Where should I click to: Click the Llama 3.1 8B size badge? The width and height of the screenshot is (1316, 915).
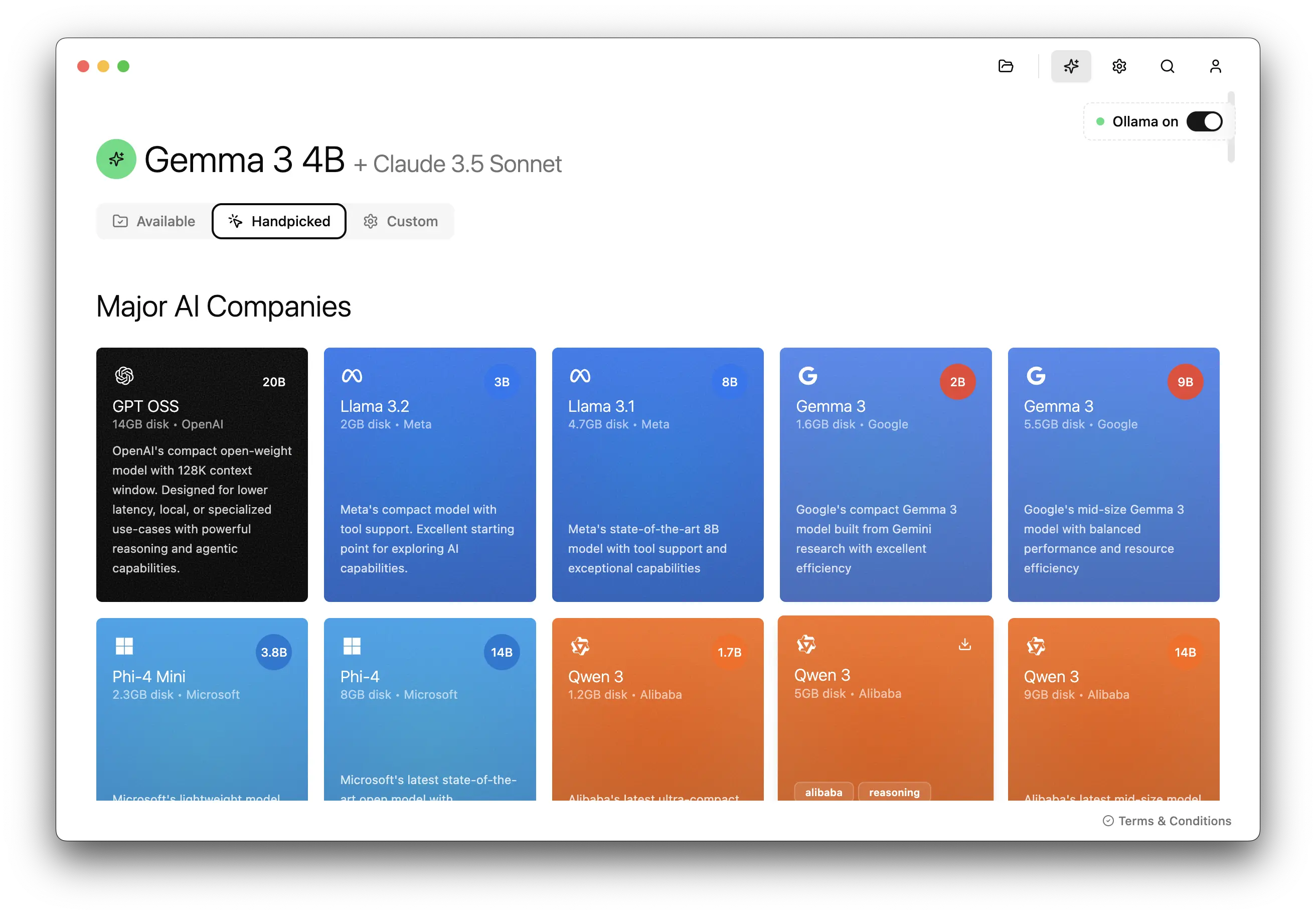coord(729,382)
